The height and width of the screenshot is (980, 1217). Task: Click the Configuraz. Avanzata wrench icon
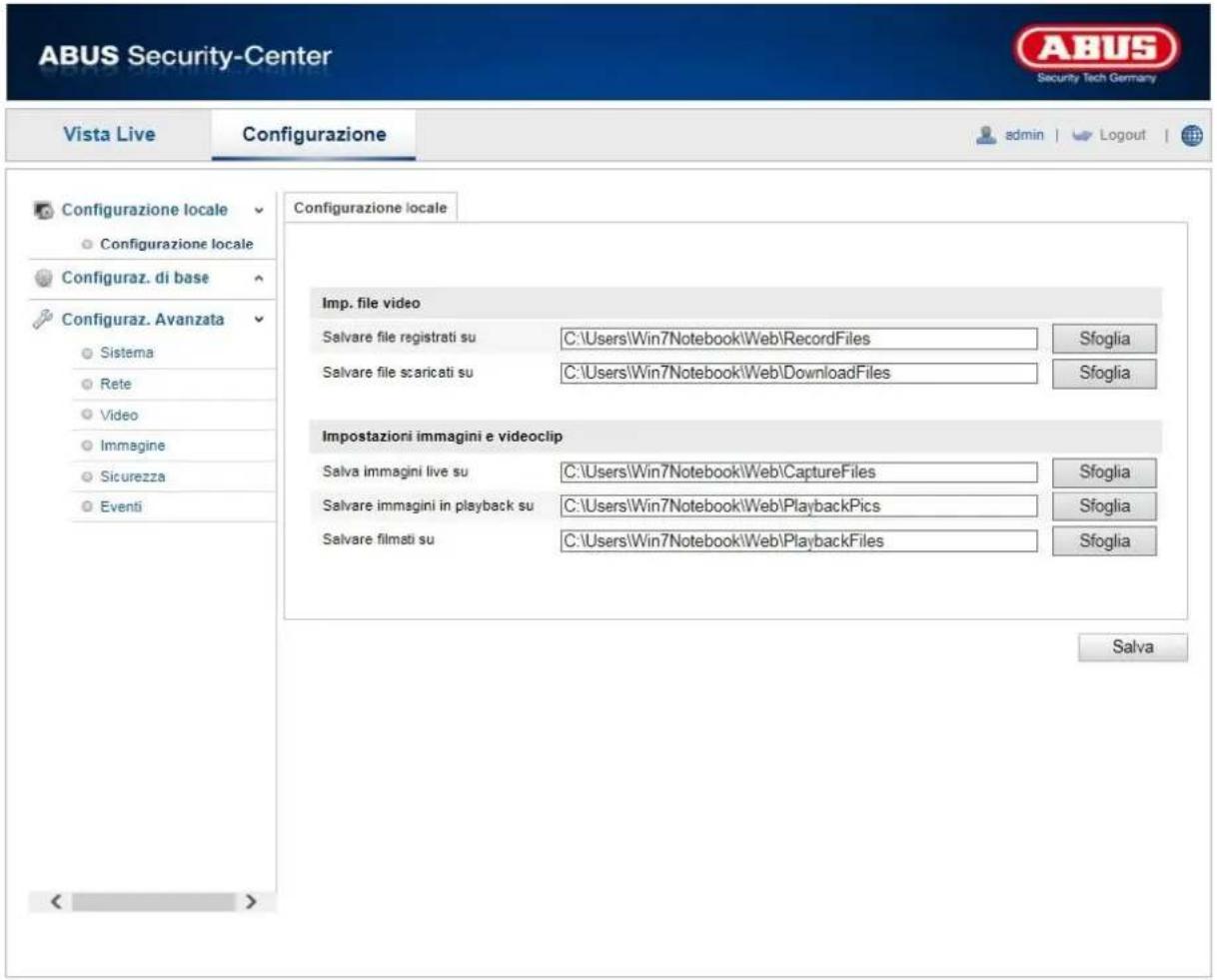(43, 320)
